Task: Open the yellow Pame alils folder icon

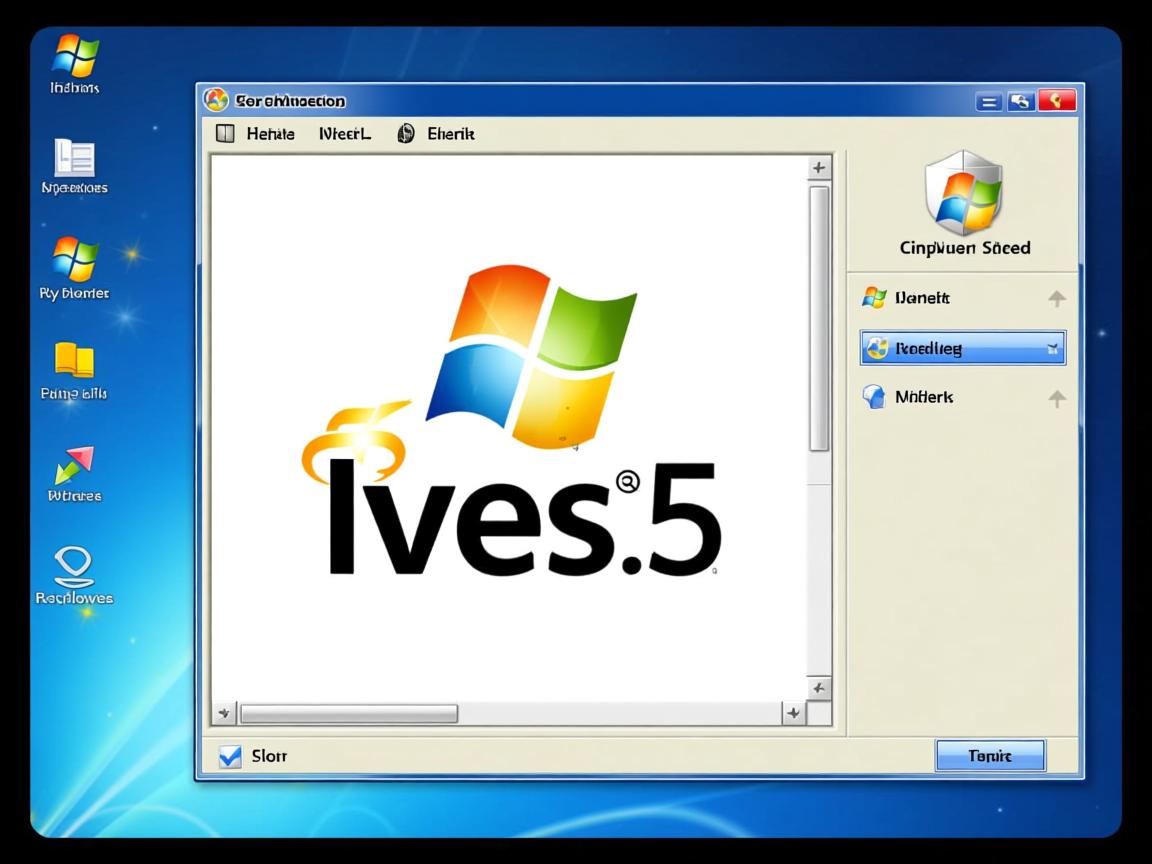Action: [74, 361]
